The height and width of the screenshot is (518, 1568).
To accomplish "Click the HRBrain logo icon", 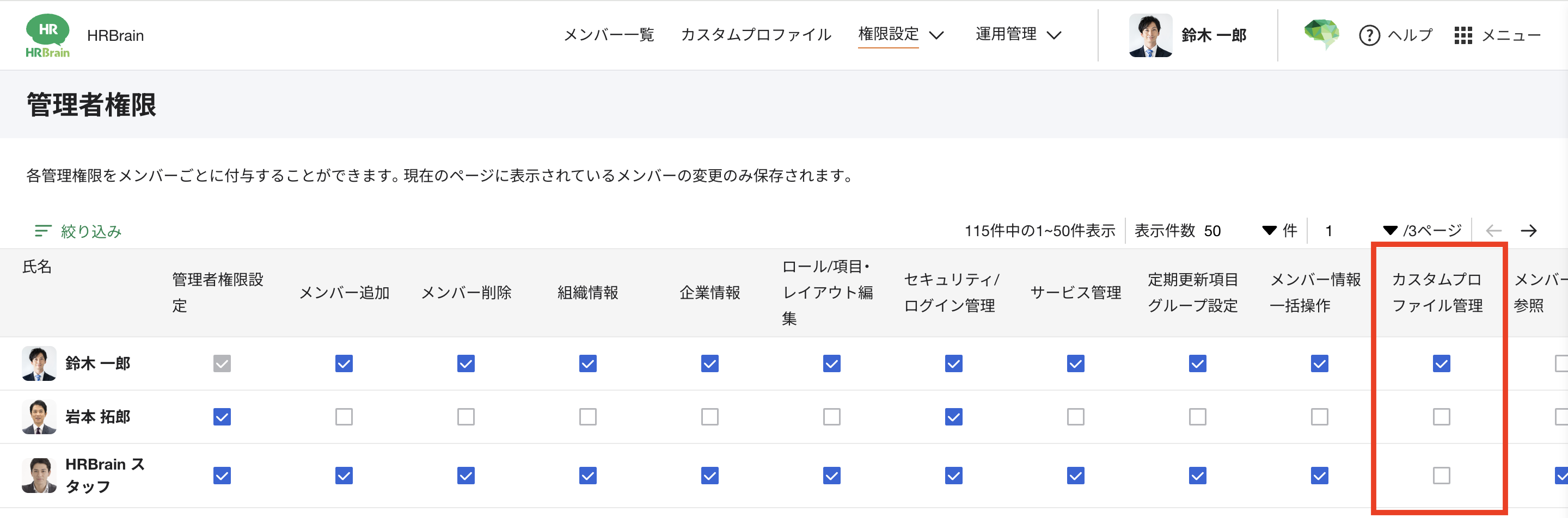I will point(47,35).
